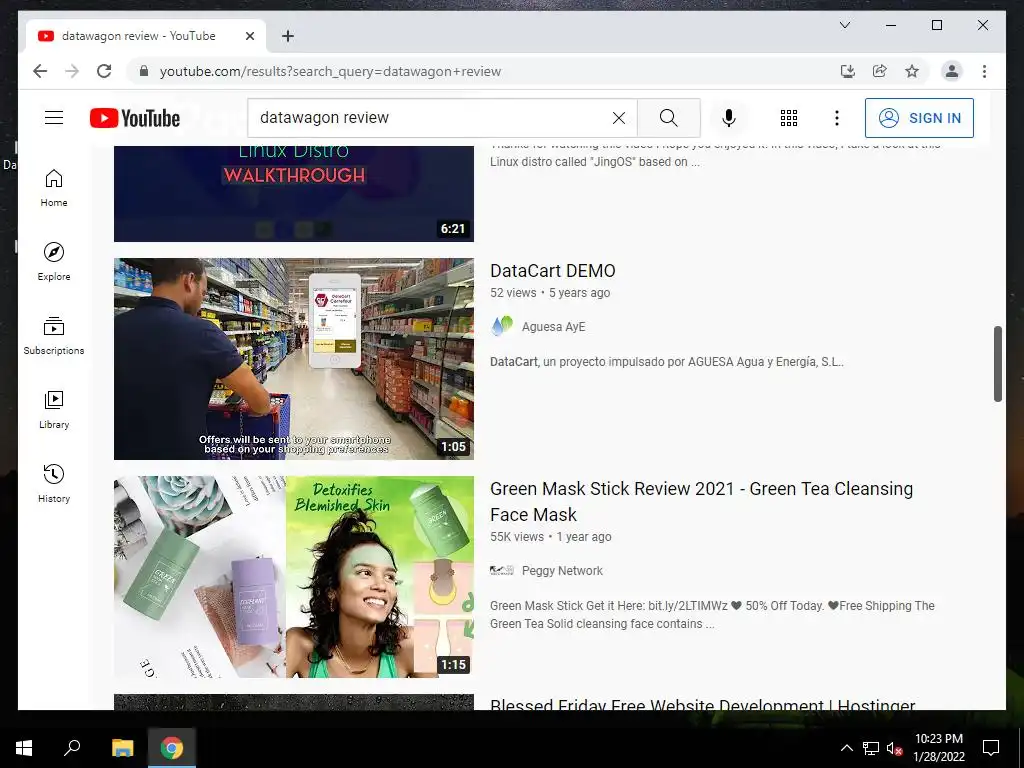
Task: Go to the YouTube logo home page
Action: [x=135, y=118]
